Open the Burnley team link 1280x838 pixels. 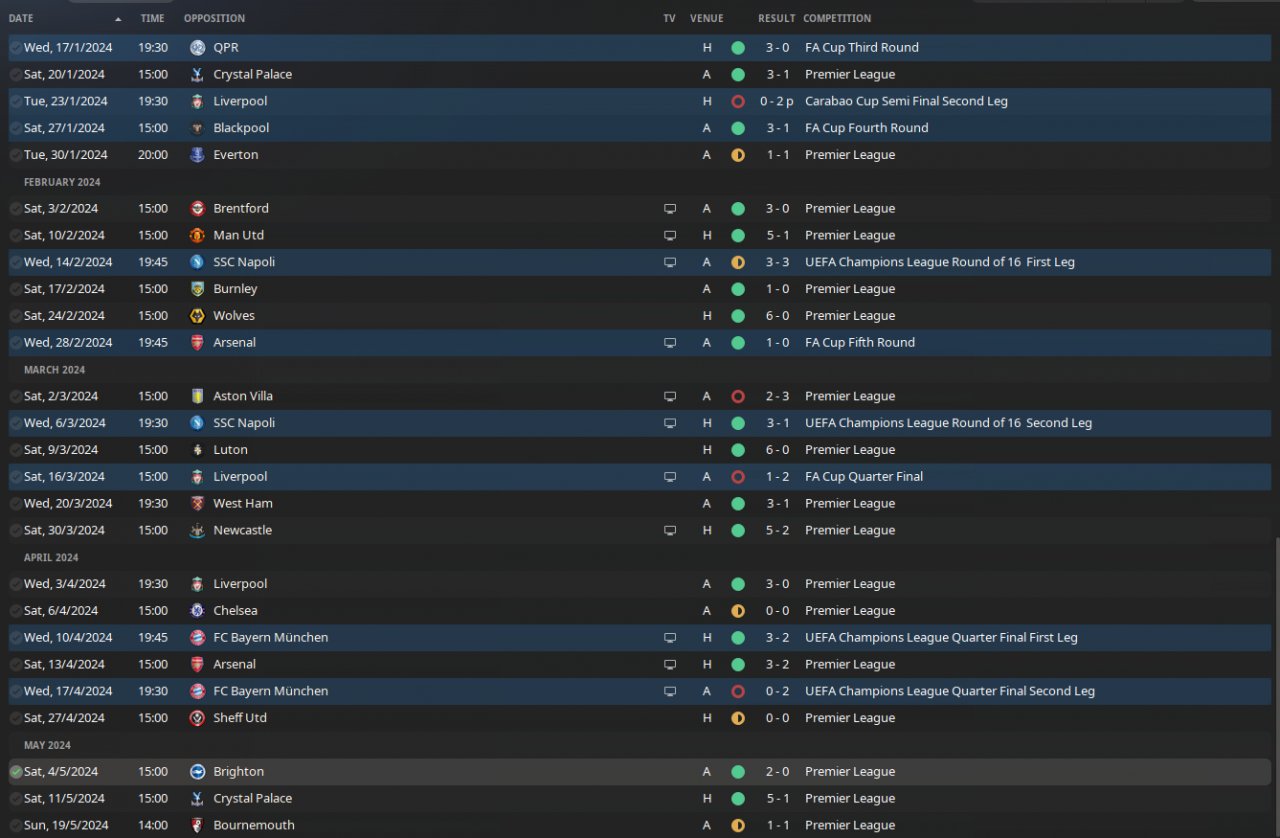point(235,289)
